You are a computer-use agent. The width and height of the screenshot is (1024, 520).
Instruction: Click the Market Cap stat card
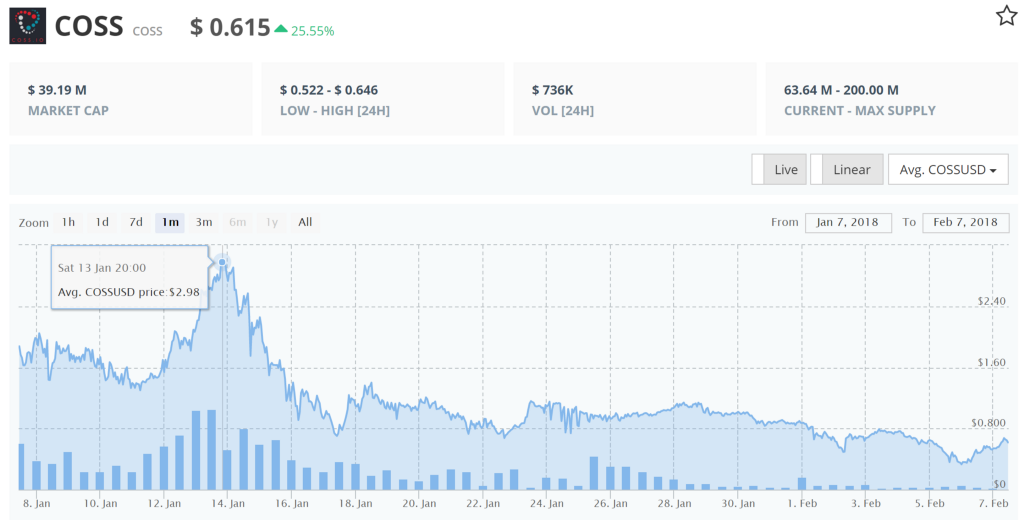pos(130,99)
